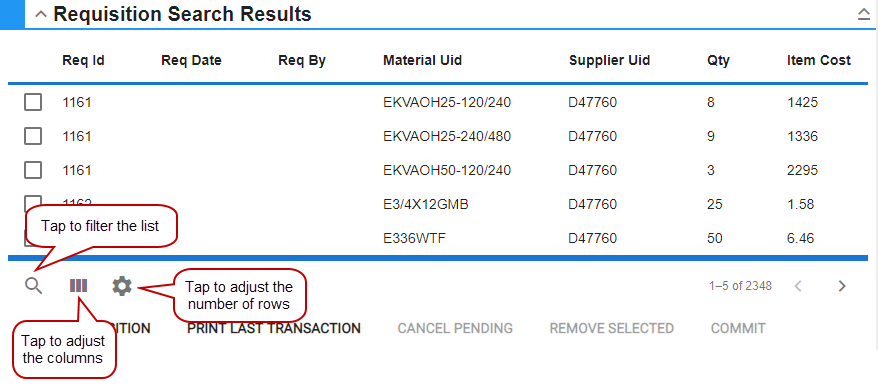This screenshot has width=878, height=385.
Task: Click the top-right collapse-to-top icon
Action: (864, 15)
